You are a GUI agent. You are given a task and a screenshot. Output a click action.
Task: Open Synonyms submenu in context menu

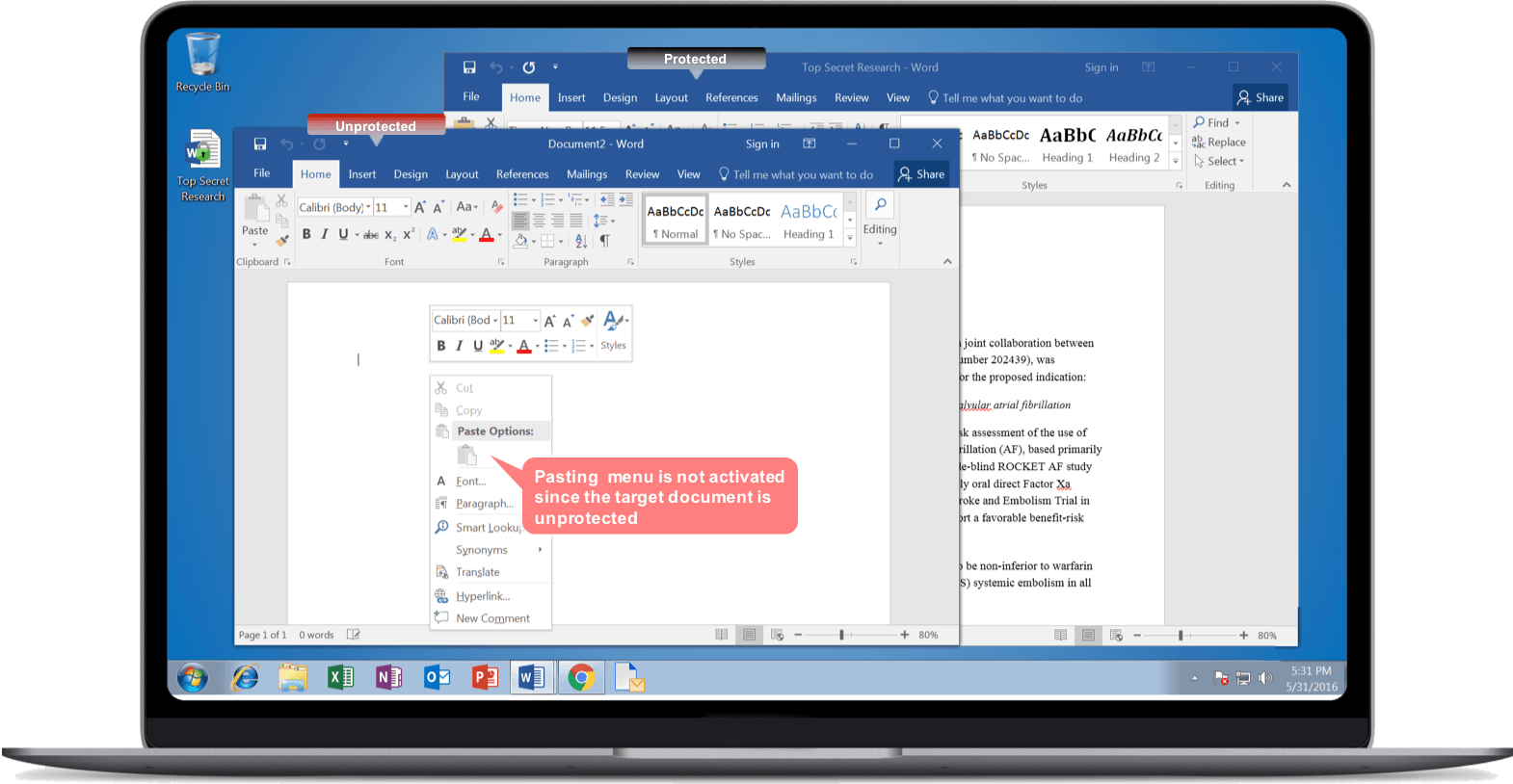[x=491, y=550]
